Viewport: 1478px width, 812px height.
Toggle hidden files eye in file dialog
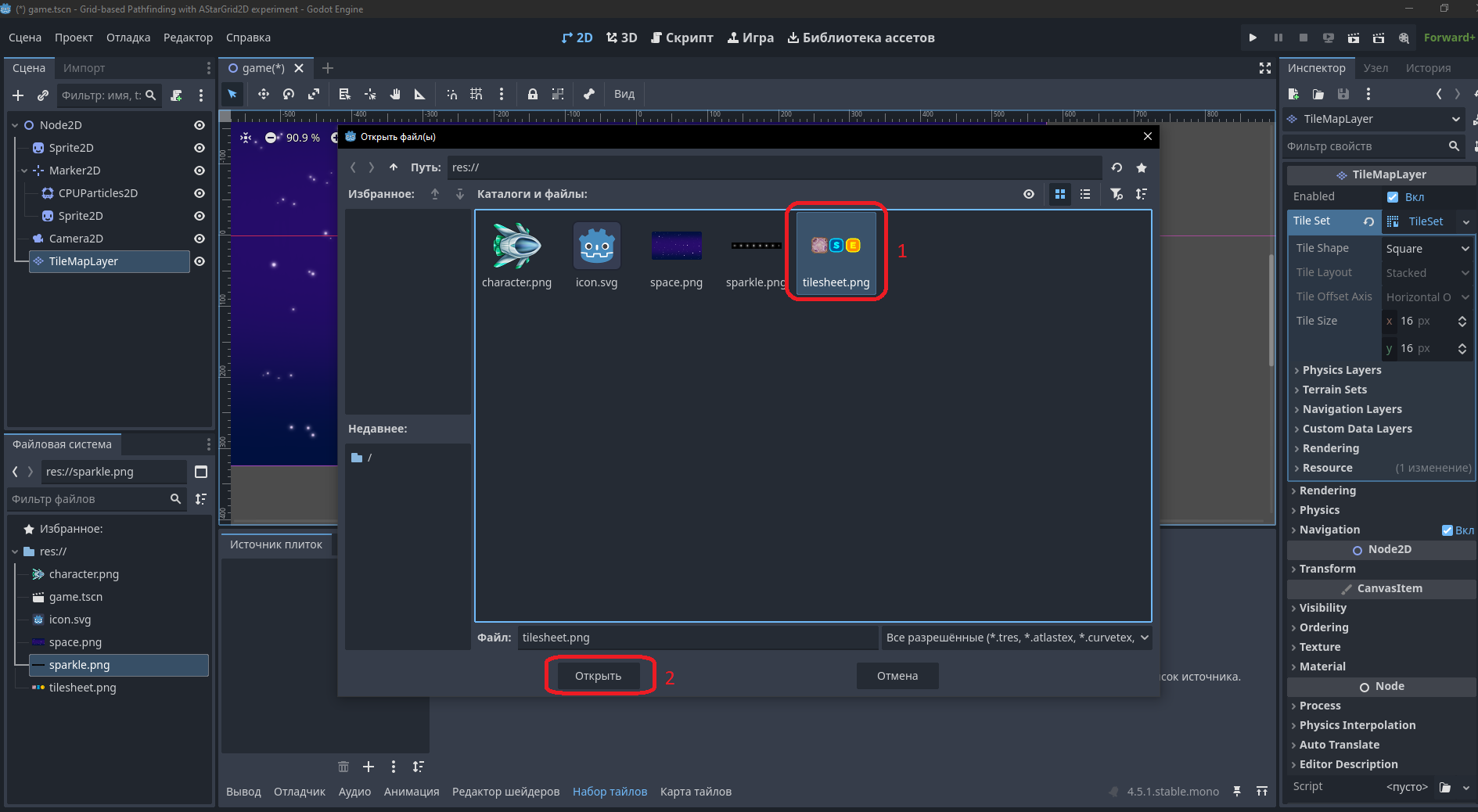[x=1029, y=194]
